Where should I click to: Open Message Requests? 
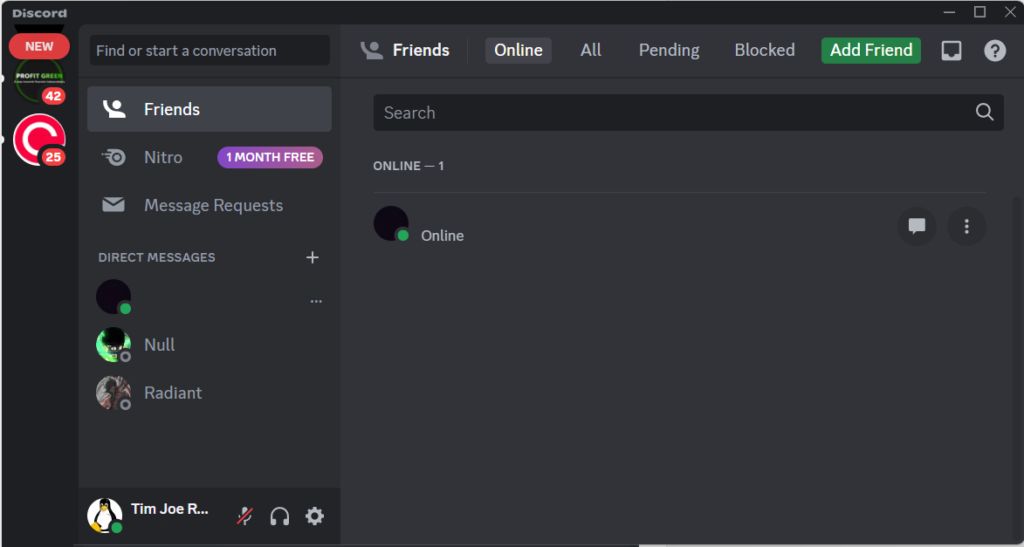tap(209, 205)
